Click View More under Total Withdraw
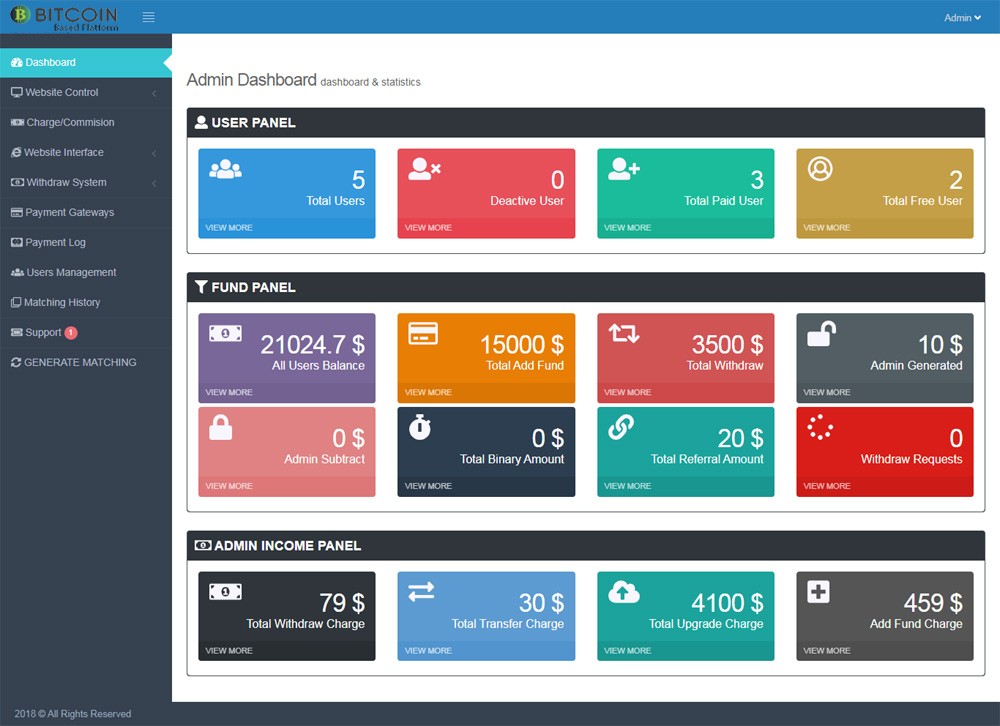 628,392
